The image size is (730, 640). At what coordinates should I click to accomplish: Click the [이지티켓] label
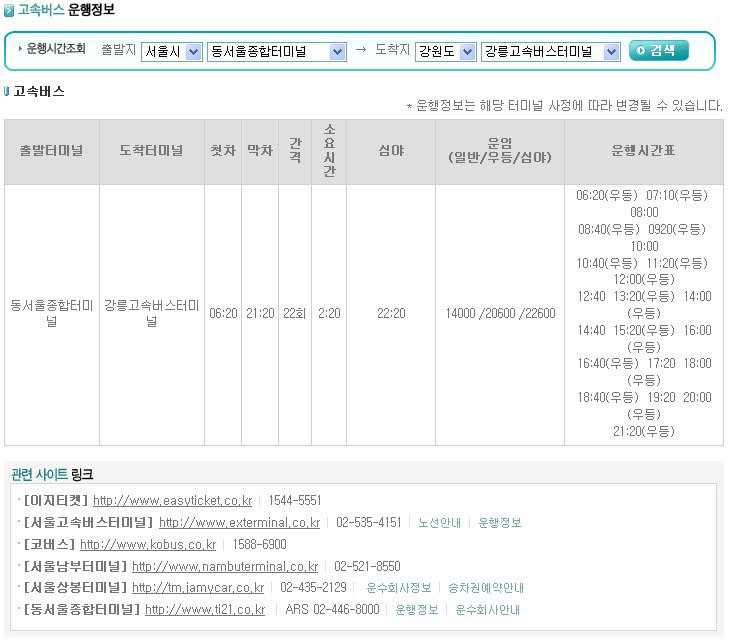tap(55, 500)
